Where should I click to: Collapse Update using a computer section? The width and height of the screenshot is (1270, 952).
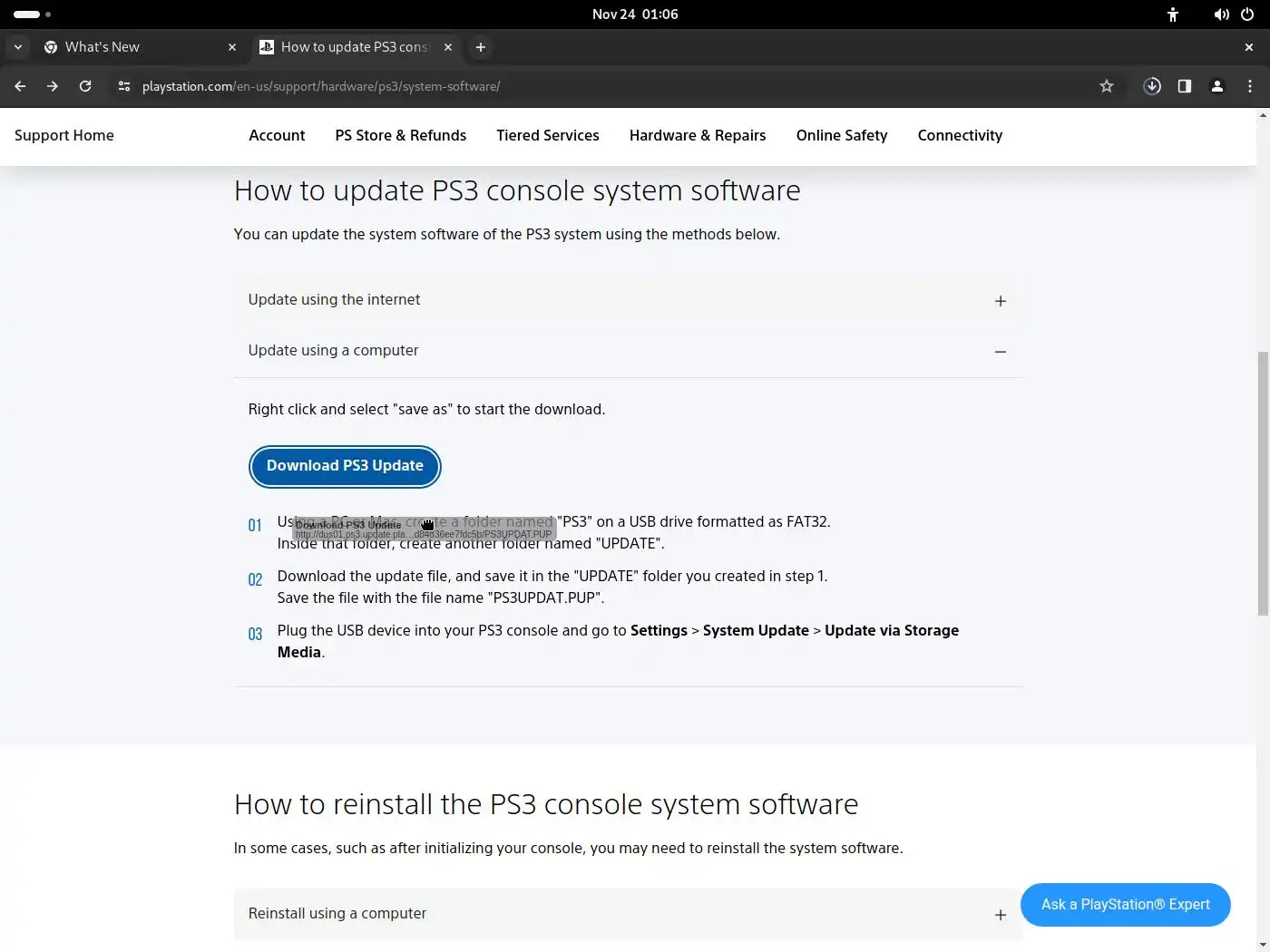[628, 351]
